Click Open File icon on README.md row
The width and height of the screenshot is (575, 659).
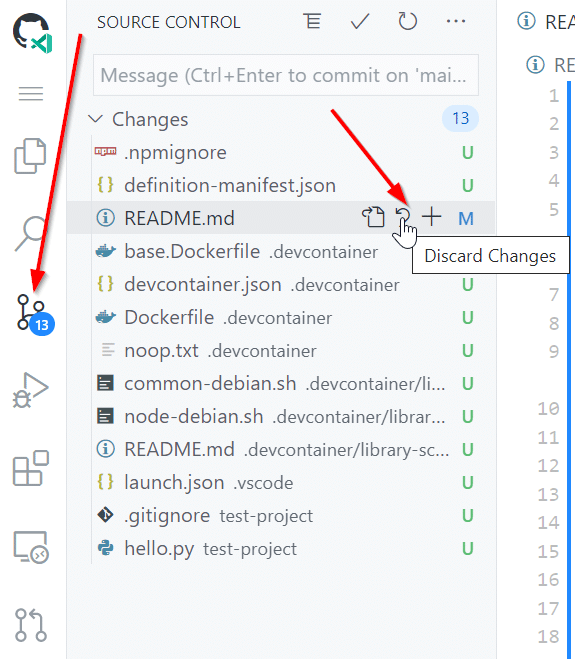373,218
